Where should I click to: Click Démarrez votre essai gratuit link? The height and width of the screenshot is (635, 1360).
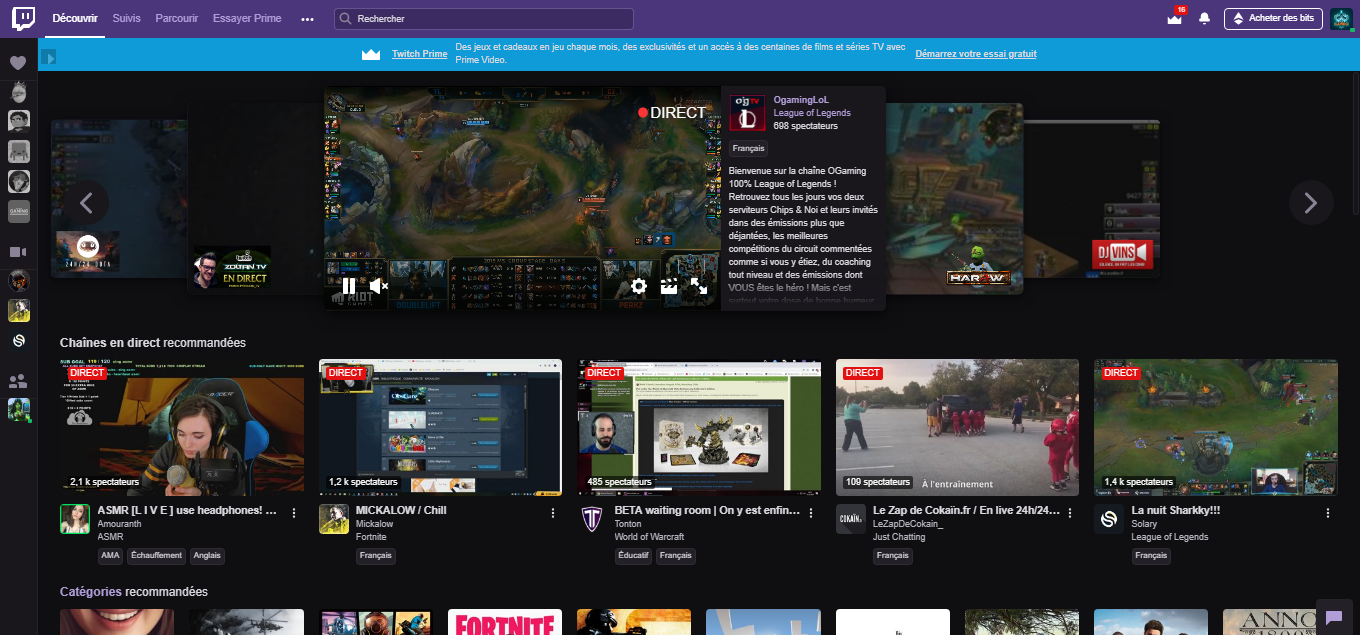[975, 54]
